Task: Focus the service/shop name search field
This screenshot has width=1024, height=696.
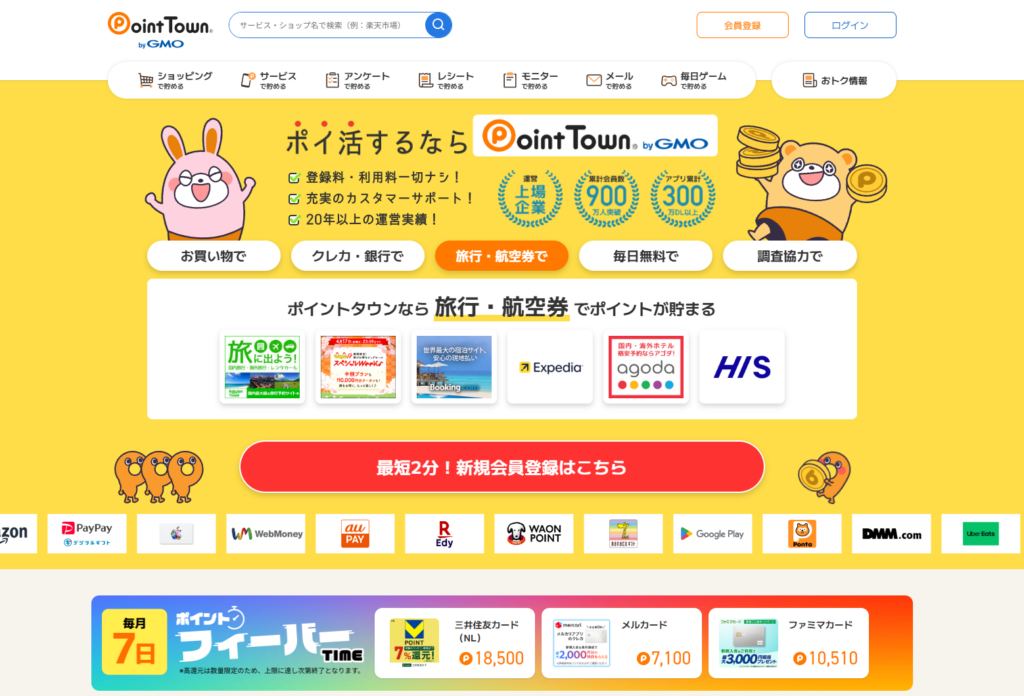Action: click(x=328, y=25)
